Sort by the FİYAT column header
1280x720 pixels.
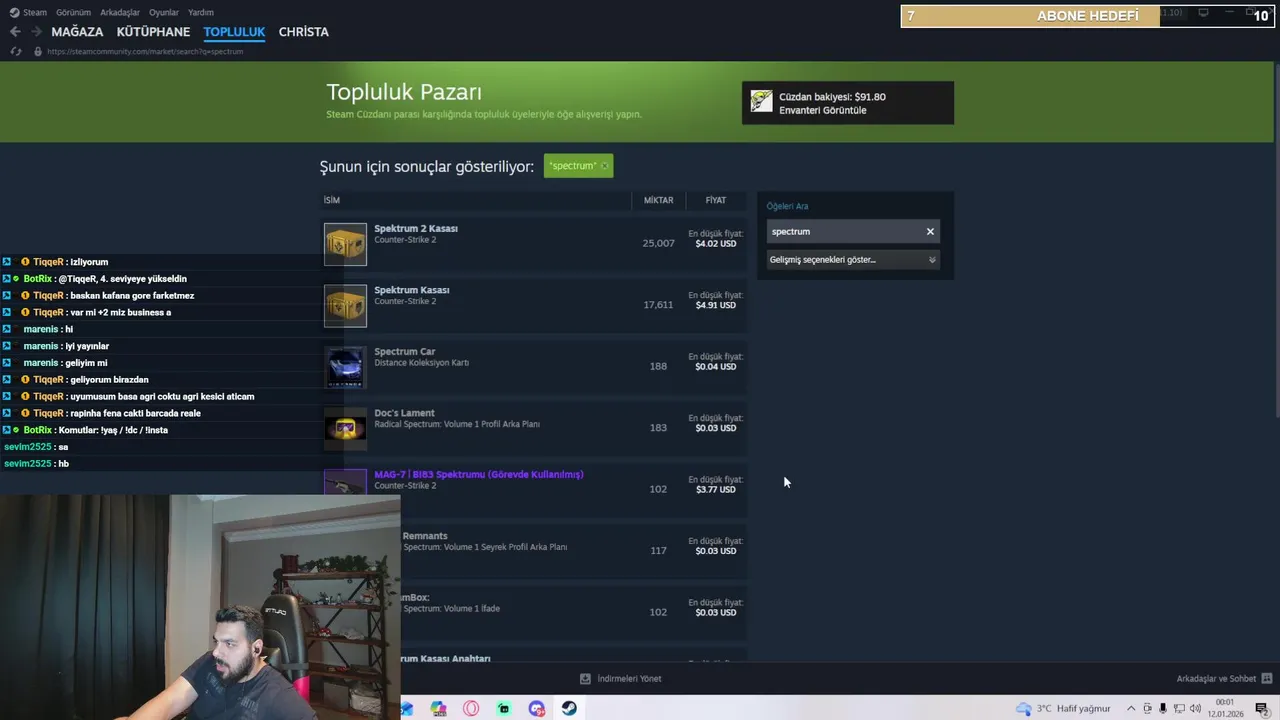coord(716,200)
